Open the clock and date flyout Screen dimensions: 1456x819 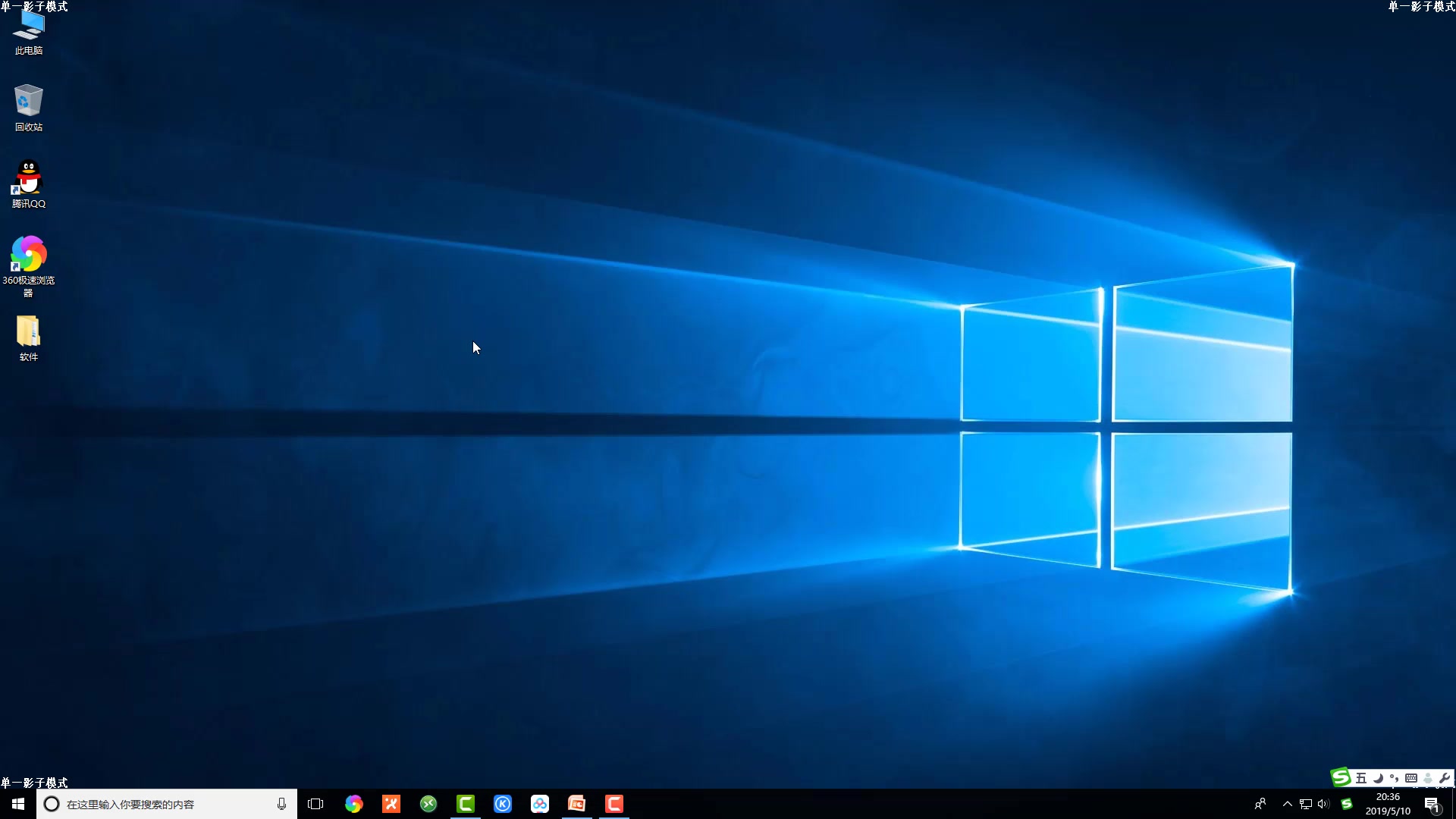pos(1388,804)
